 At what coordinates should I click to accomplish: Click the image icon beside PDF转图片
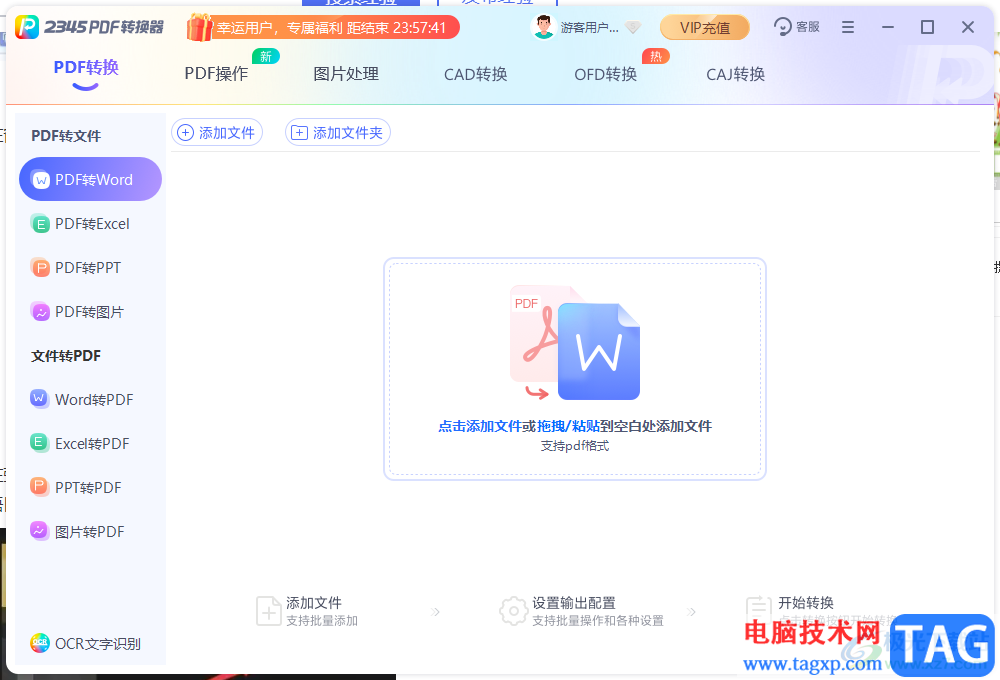point(40,312)
